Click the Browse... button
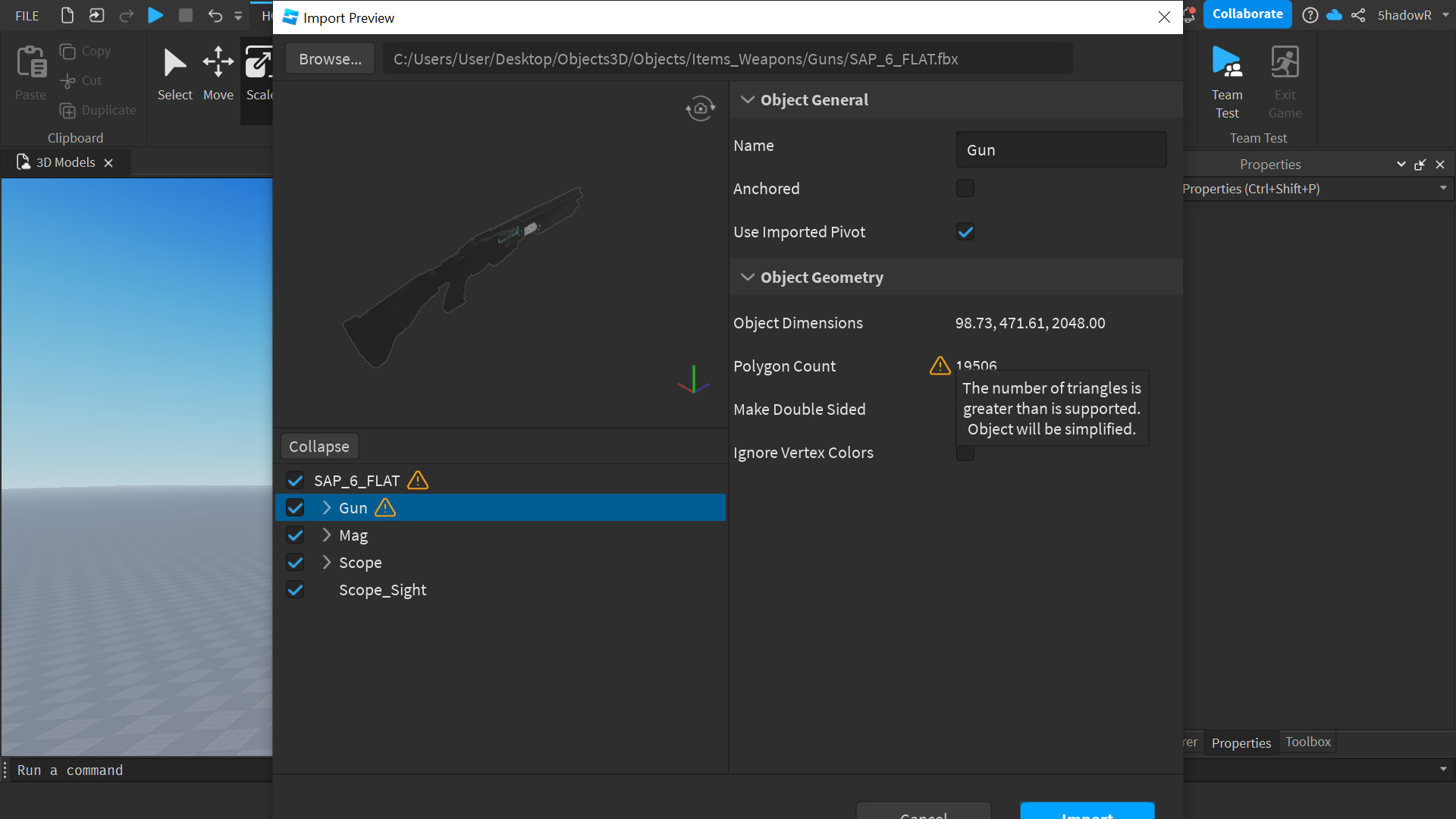The image size is (1456, 819). click(x=329, y=58)
